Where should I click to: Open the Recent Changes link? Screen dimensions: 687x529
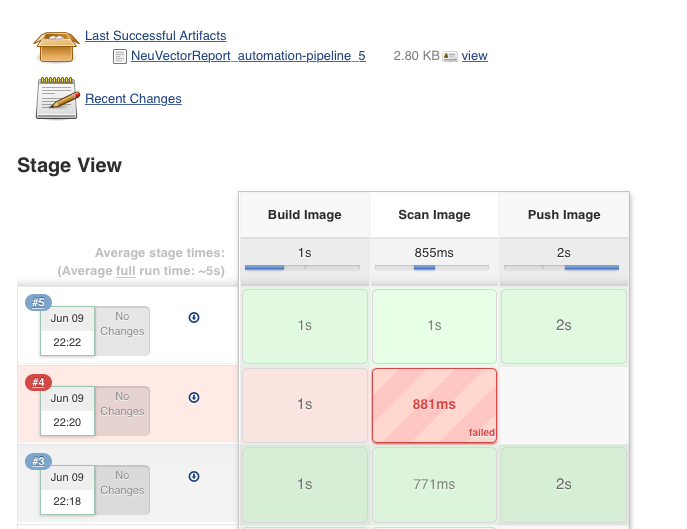point(133,99)
